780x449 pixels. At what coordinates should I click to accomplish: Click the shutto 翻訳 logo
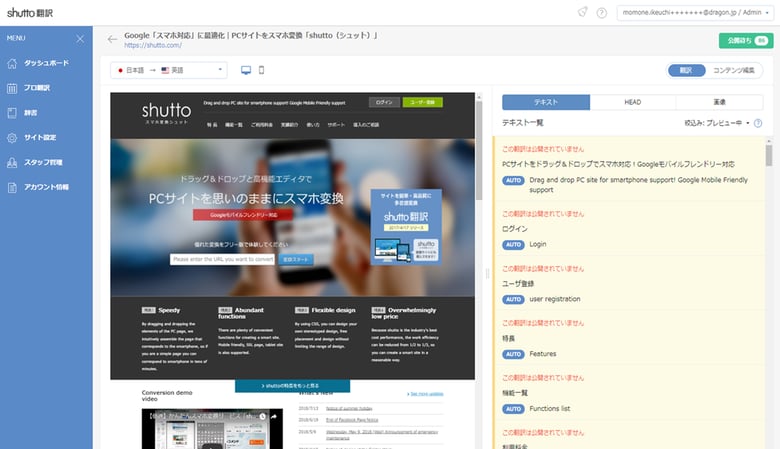[30, 13]
